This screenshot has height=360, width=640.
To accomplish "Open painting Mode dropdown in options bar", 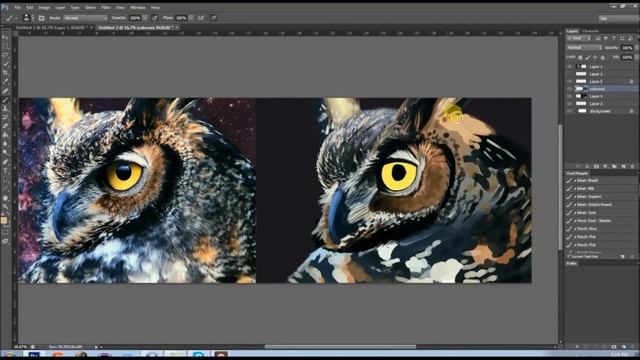I will (85, 18).
